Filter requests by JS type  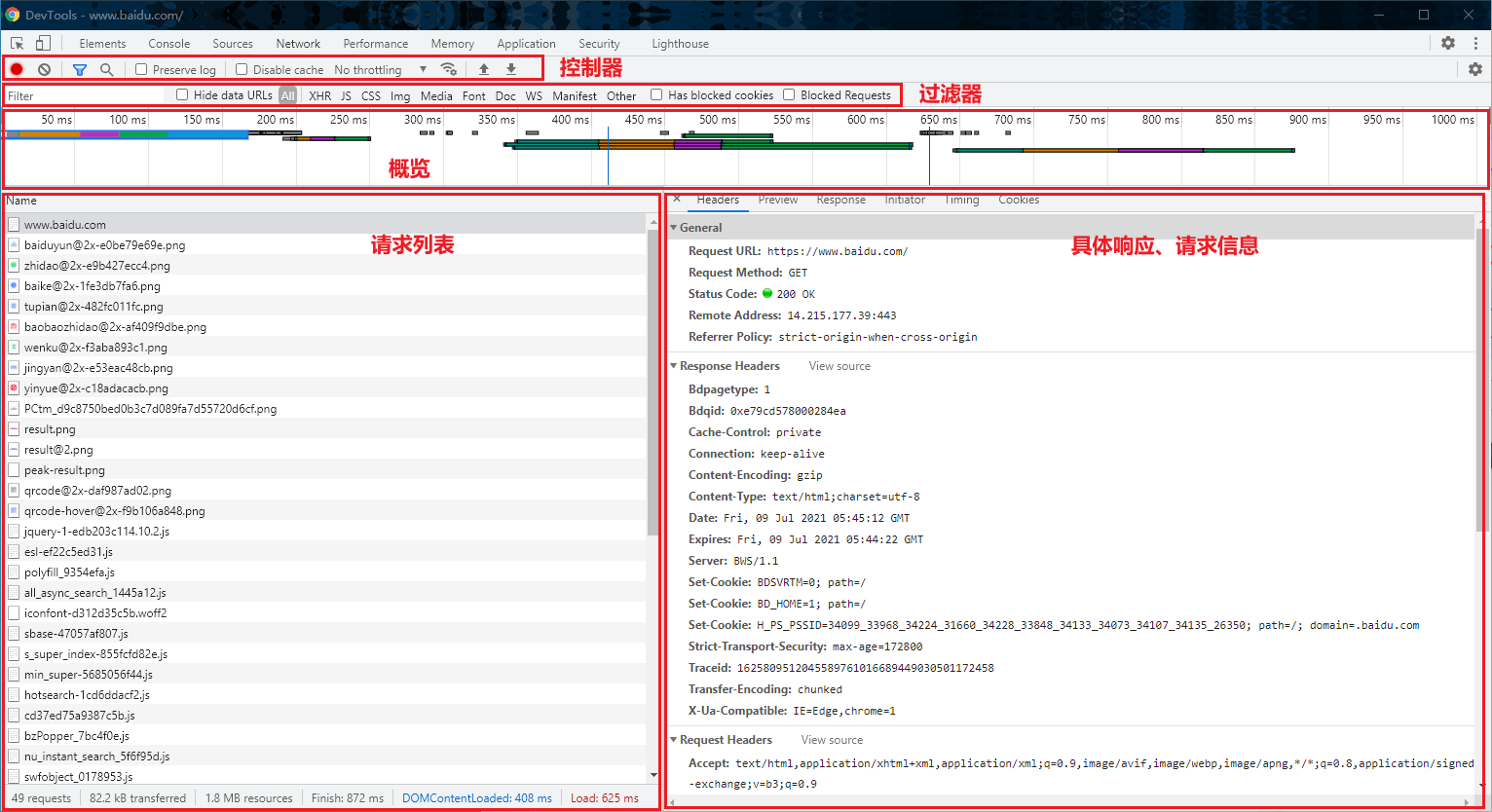[x=346, y=95]
